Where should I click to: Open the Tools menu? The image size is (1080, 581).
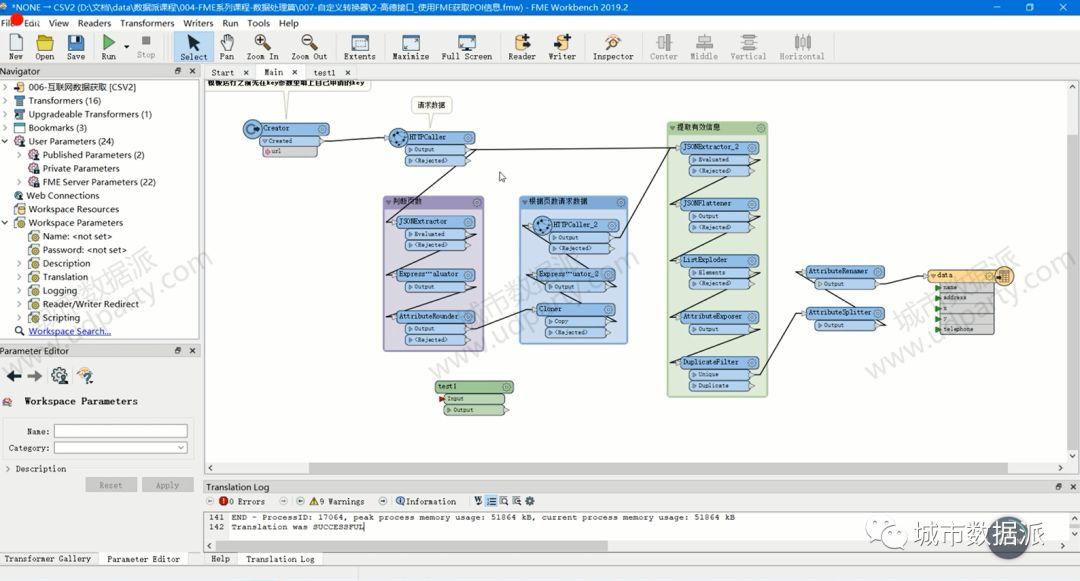click(258, 23)
